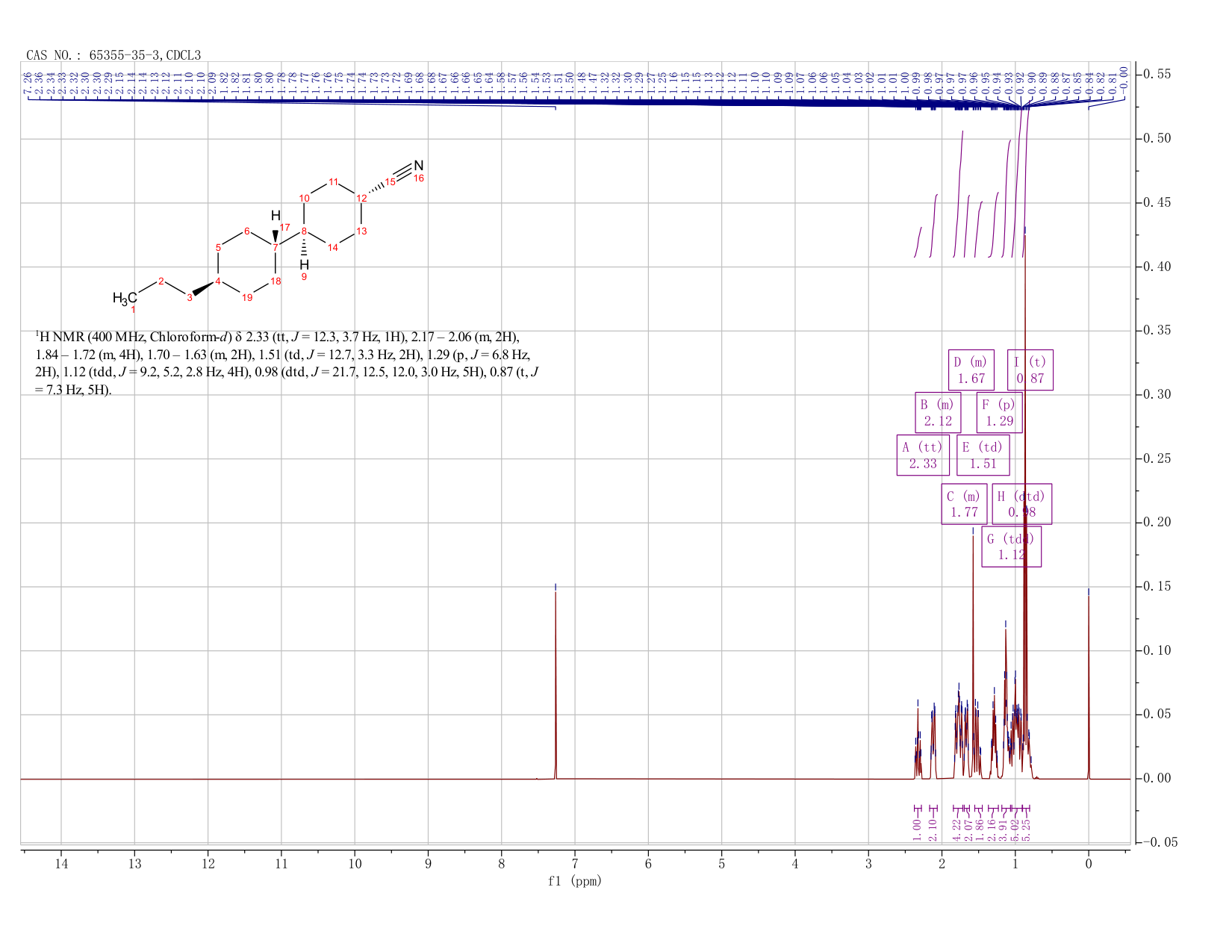Click atom number 3 on the propyl chain
This screenshot has width=1232, height=952.
click(x=190, y=298)
